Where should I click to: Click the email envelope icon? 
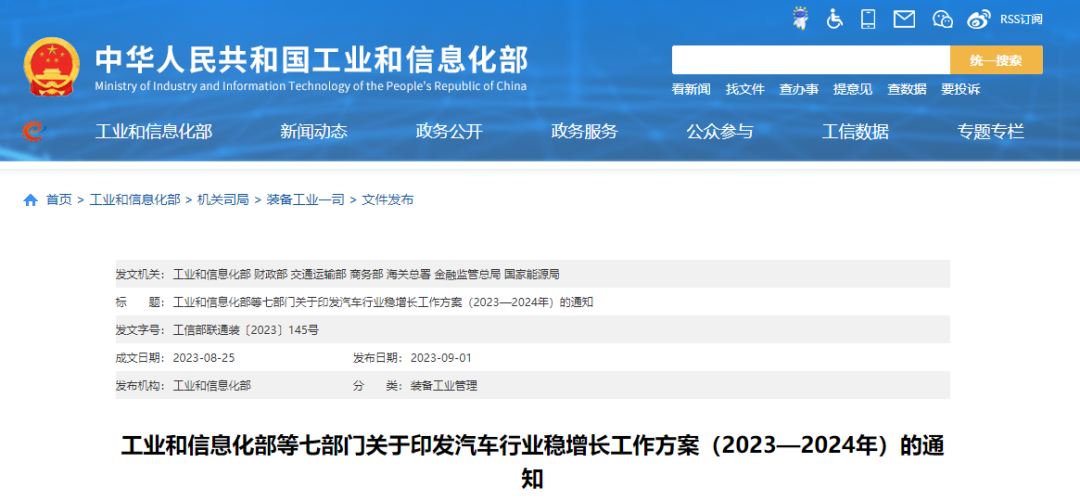tap(904, 19)
